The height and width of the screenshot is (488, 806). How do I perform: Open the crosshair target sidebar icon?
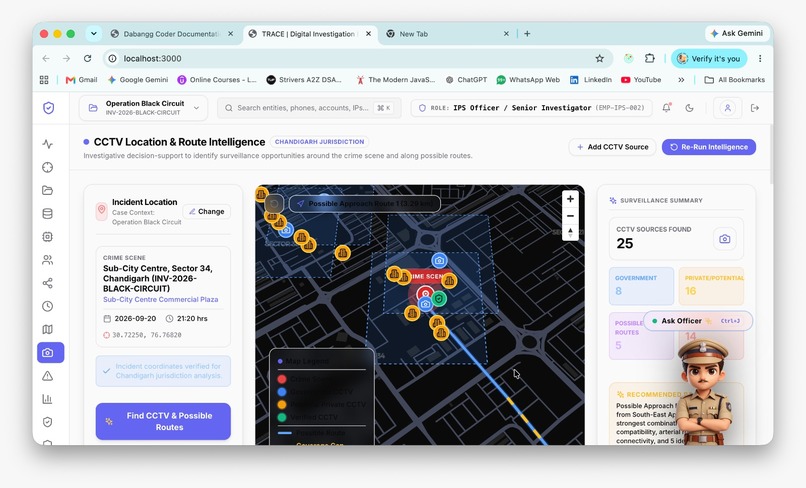(48, 167)
